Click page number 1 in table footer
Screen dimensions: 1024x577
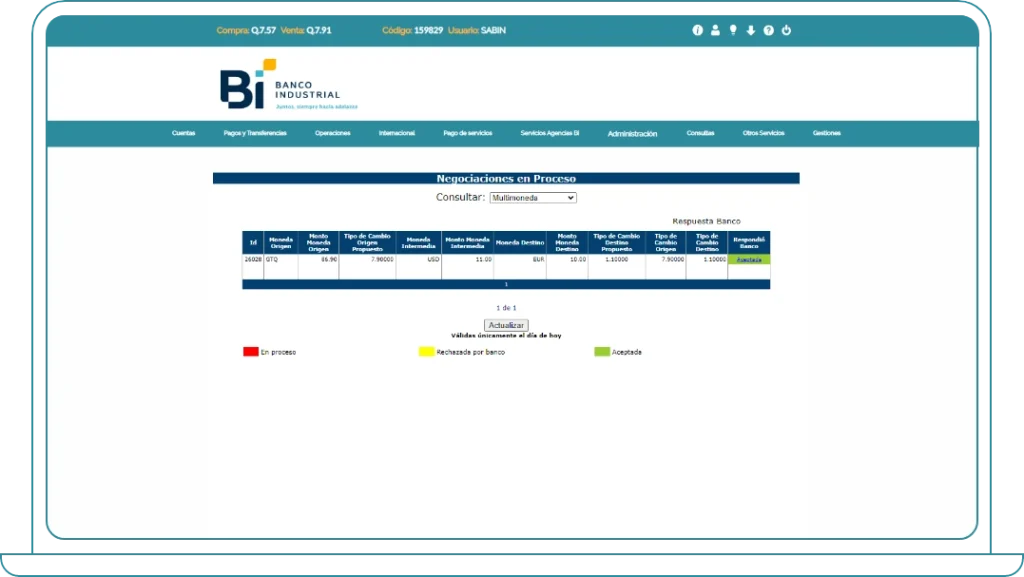coord(506,284)
